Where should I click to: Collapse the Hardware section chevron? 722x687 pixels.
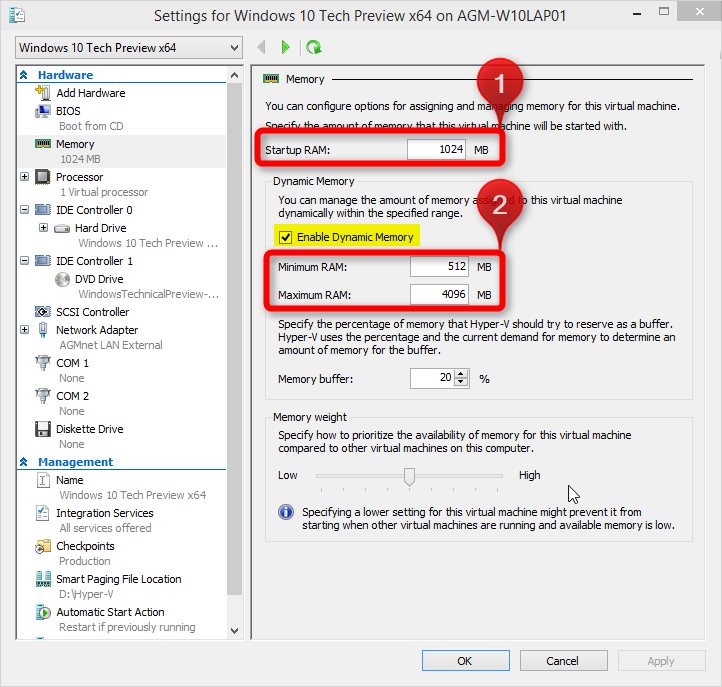point(24,75)
